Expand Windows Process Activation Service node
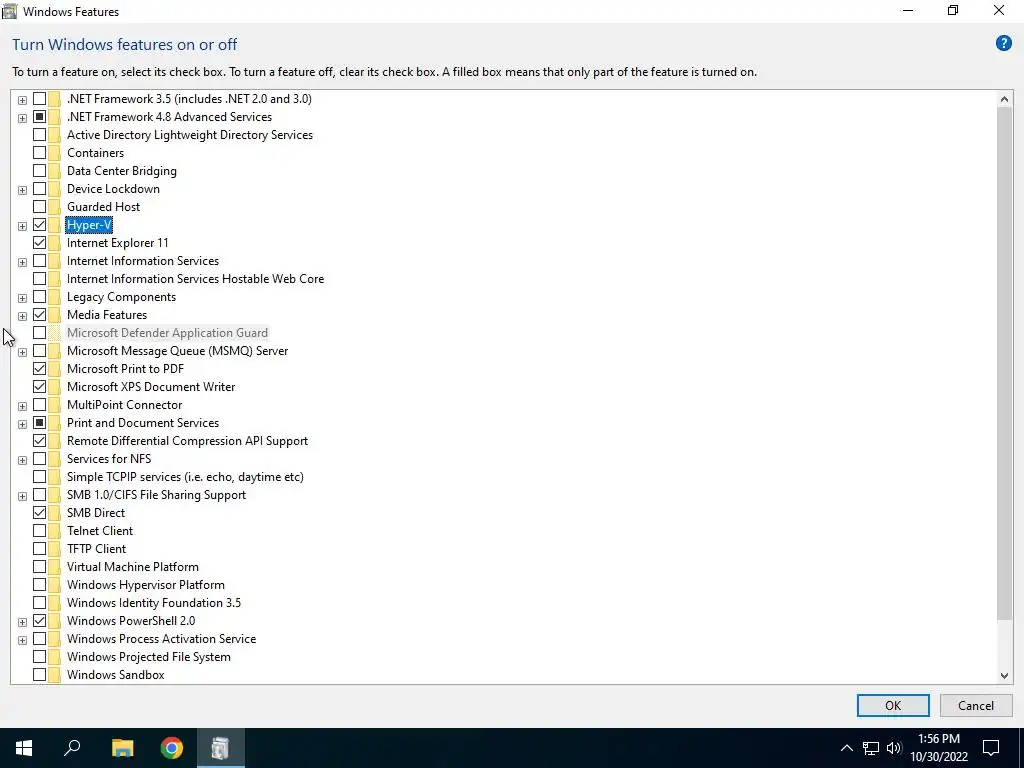Viewport: 1024px width, 768px height. 22,640
